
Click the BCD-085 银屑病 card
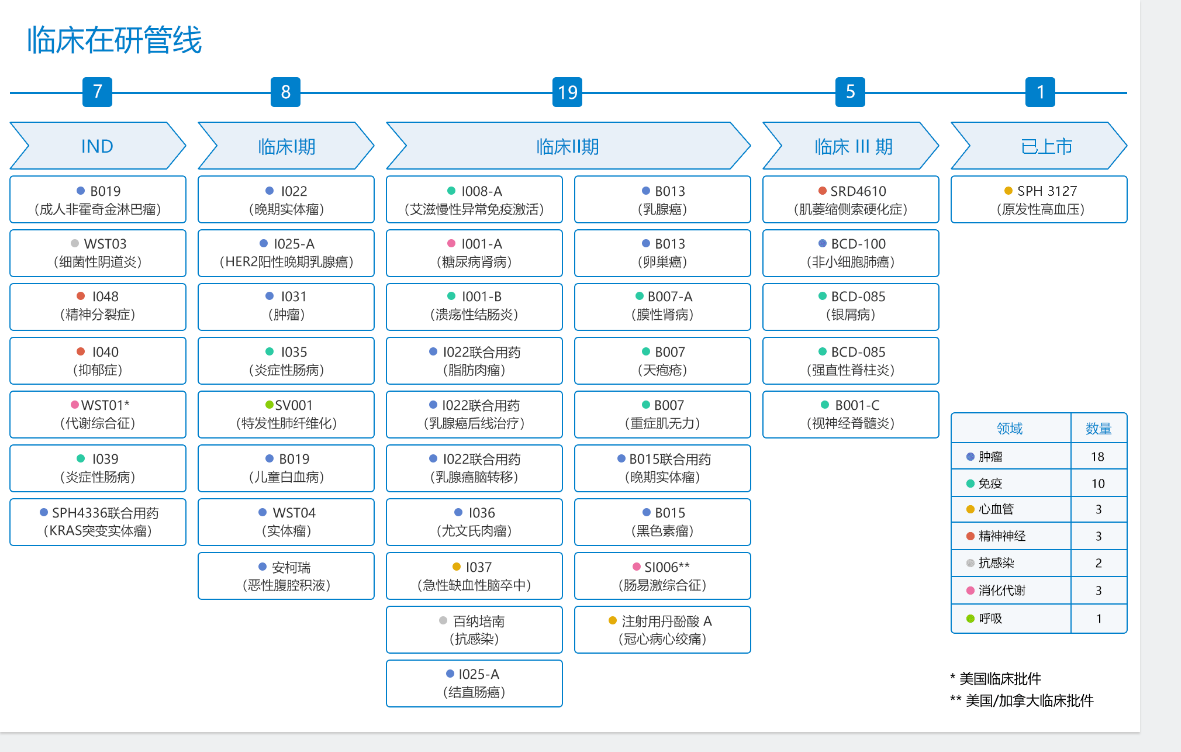851,307
